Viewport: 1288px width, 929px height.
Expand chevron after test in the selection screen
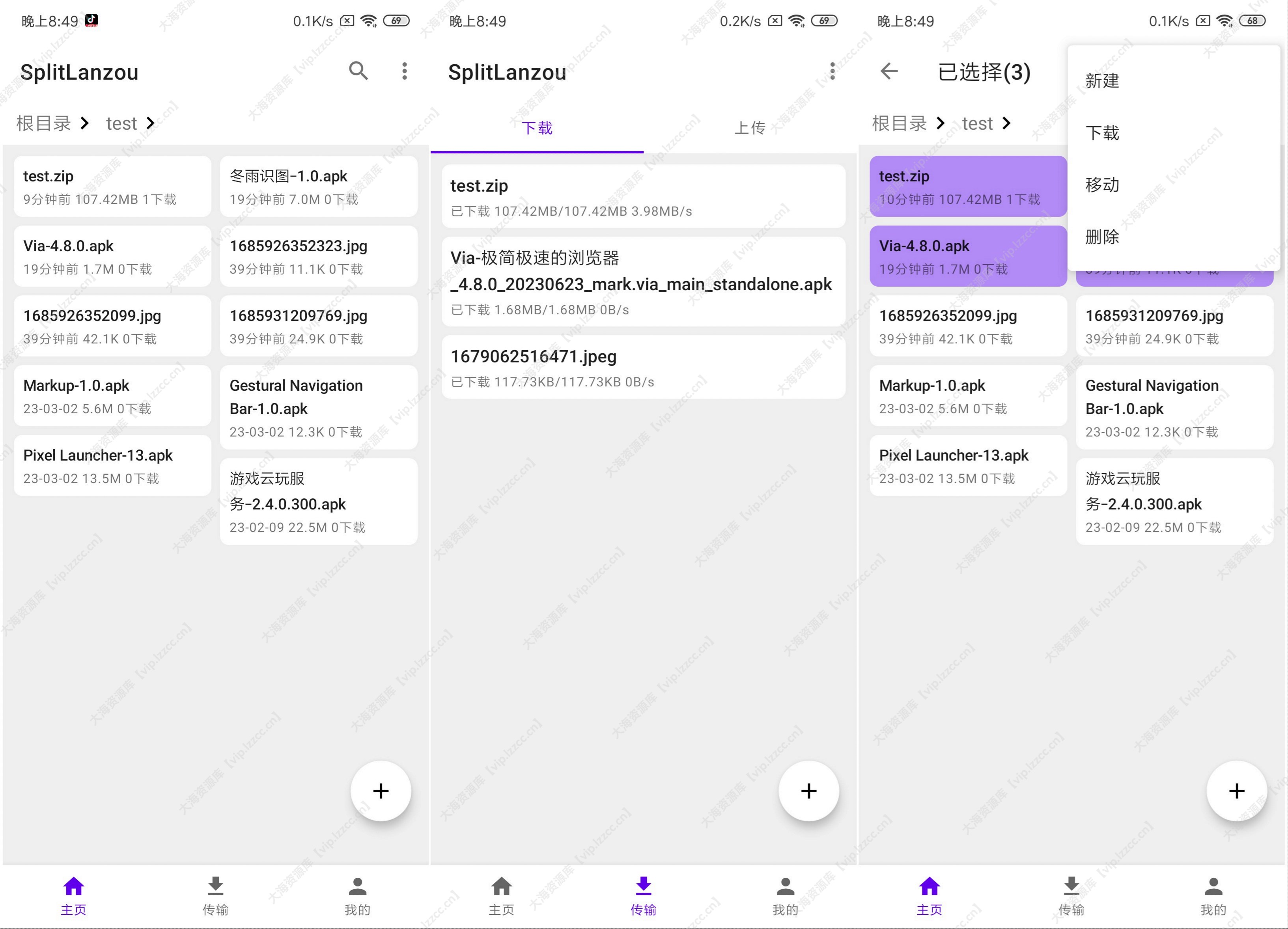[1006, 123]
